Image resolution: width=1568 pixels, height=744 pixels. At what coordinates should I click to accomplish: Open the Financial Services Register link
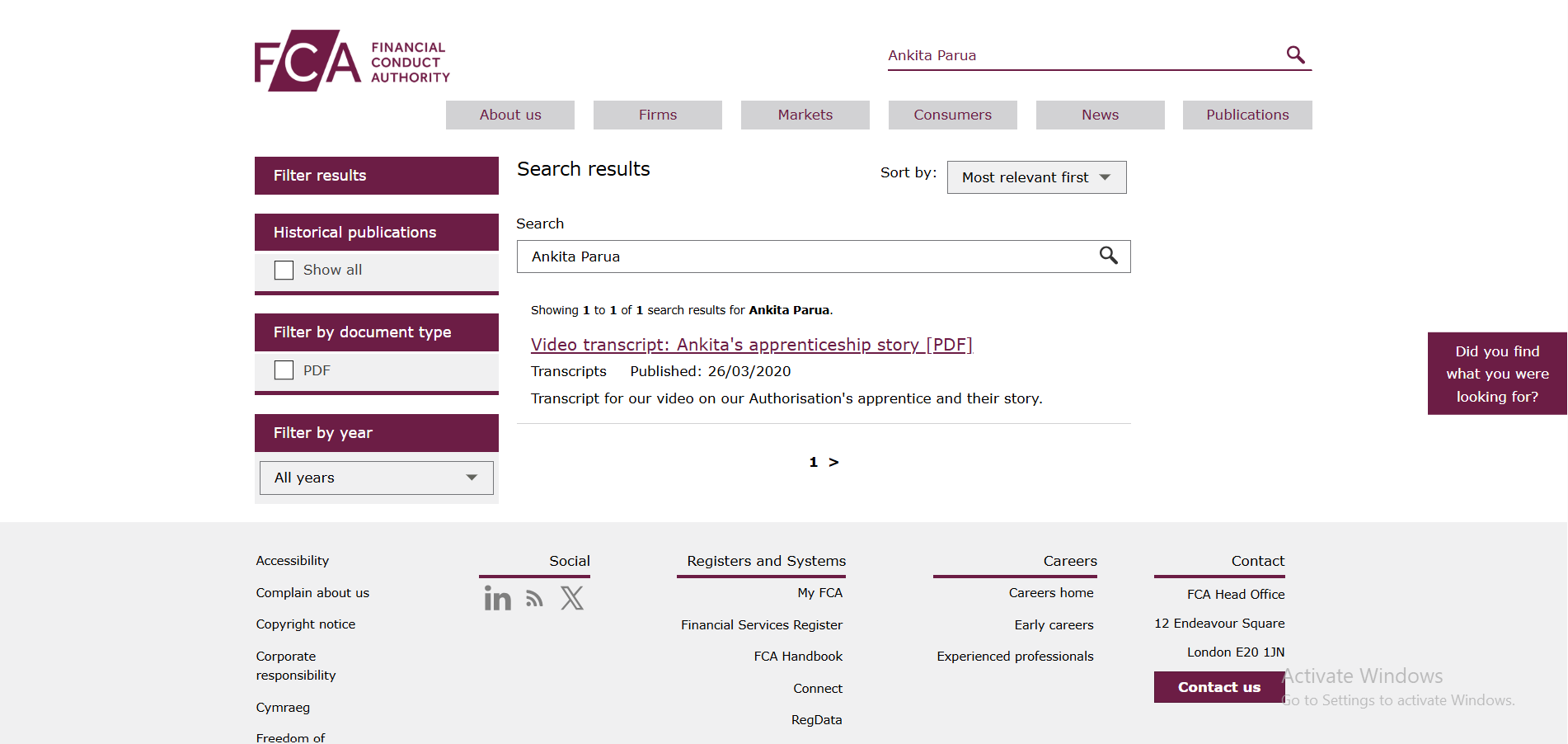pos(762,625)
